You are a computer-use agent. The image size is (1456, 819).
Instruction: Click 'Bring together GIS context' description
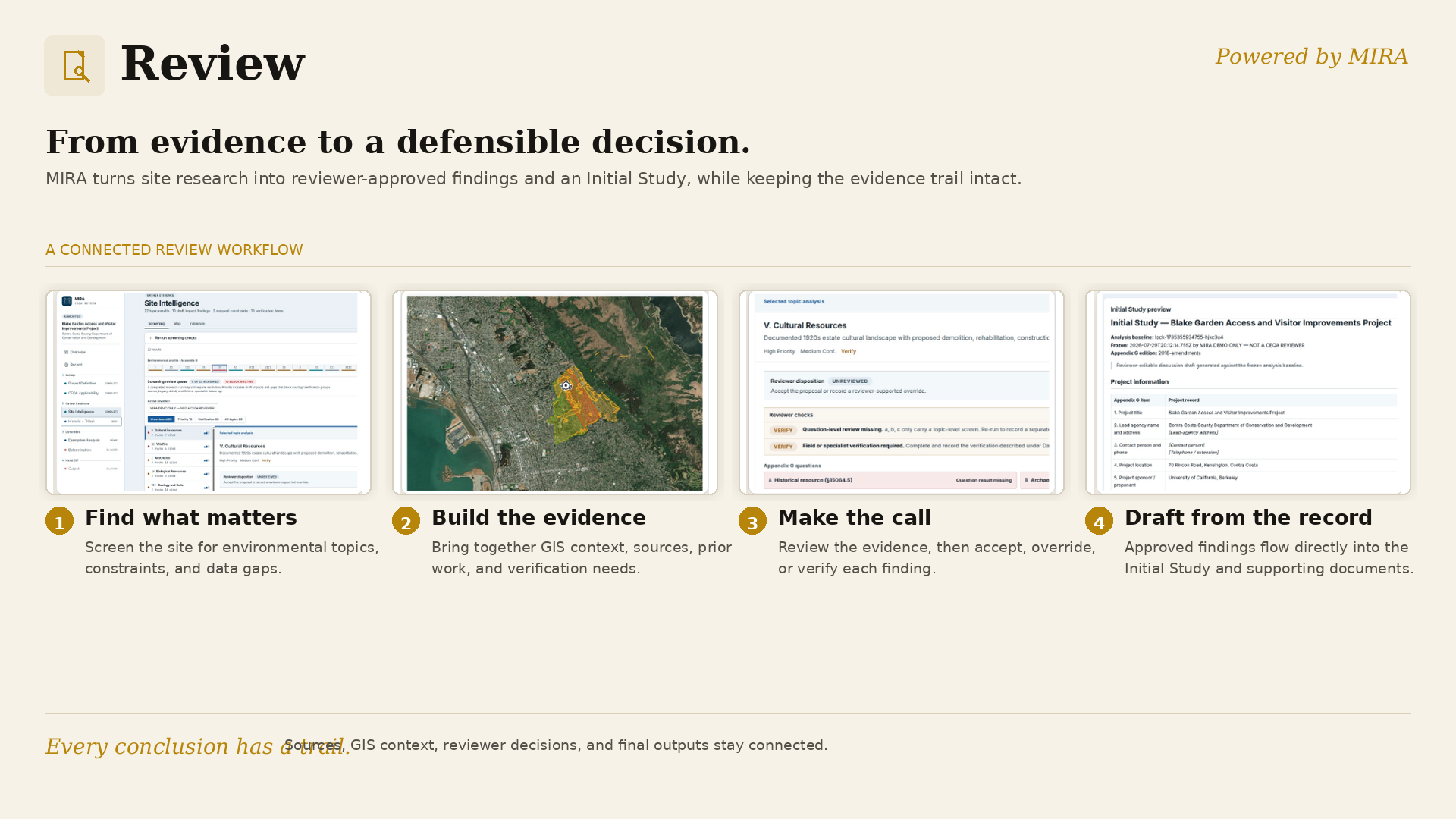coord(582,558)
